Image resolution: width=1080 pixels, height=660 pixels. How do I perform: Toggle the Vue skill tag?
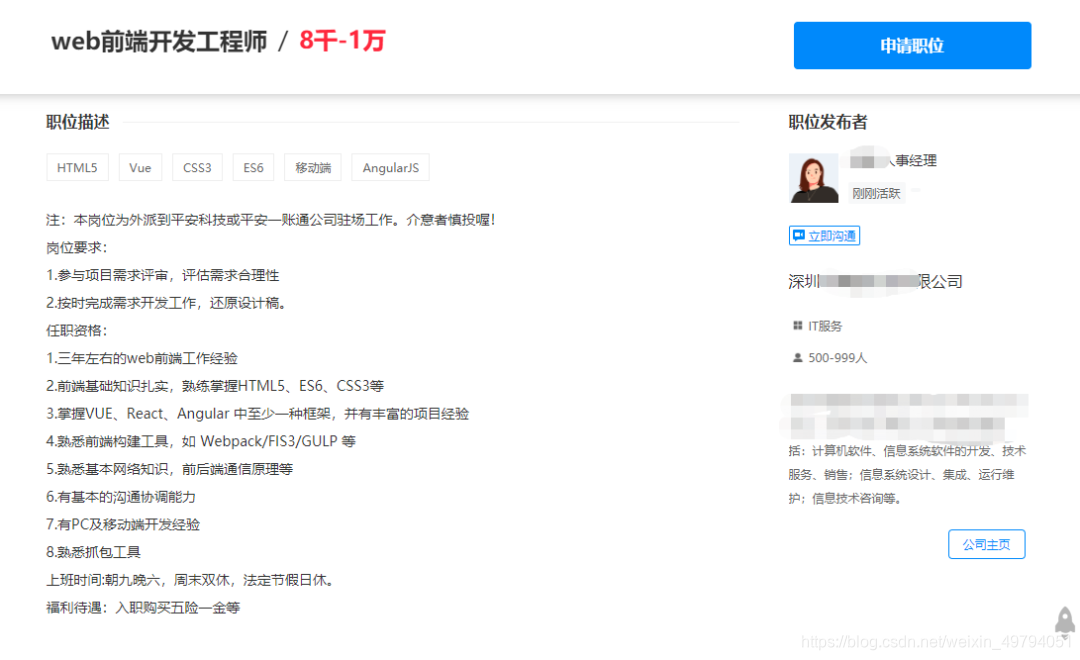point(139,167)
